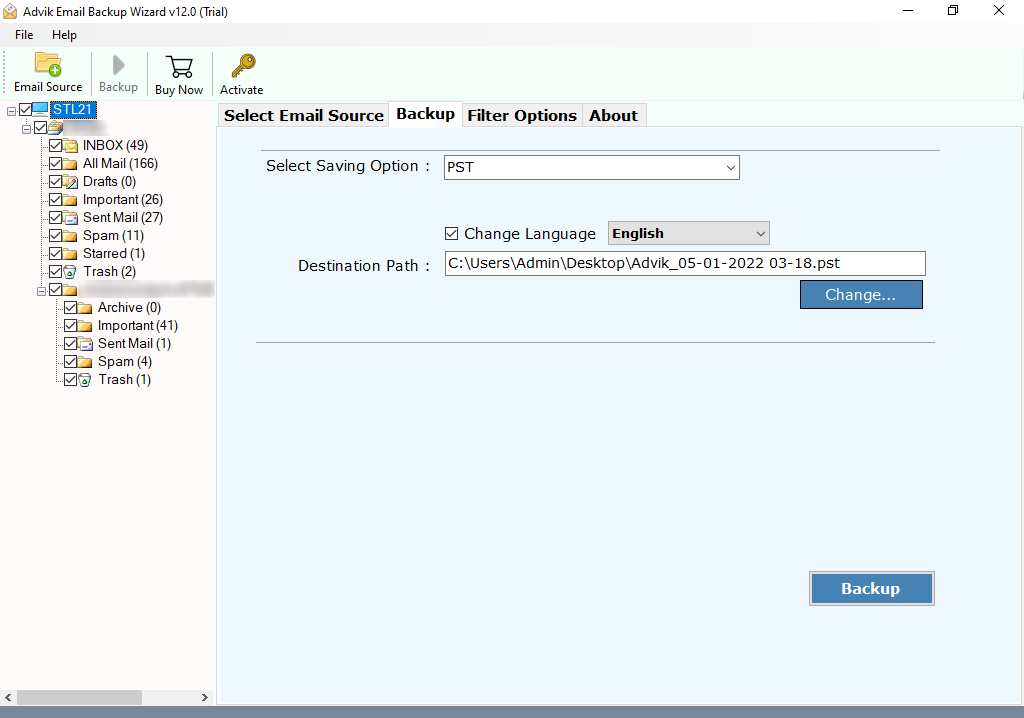Click the Activate key icon
This screenshot has height=718, width=1024.
243,66
